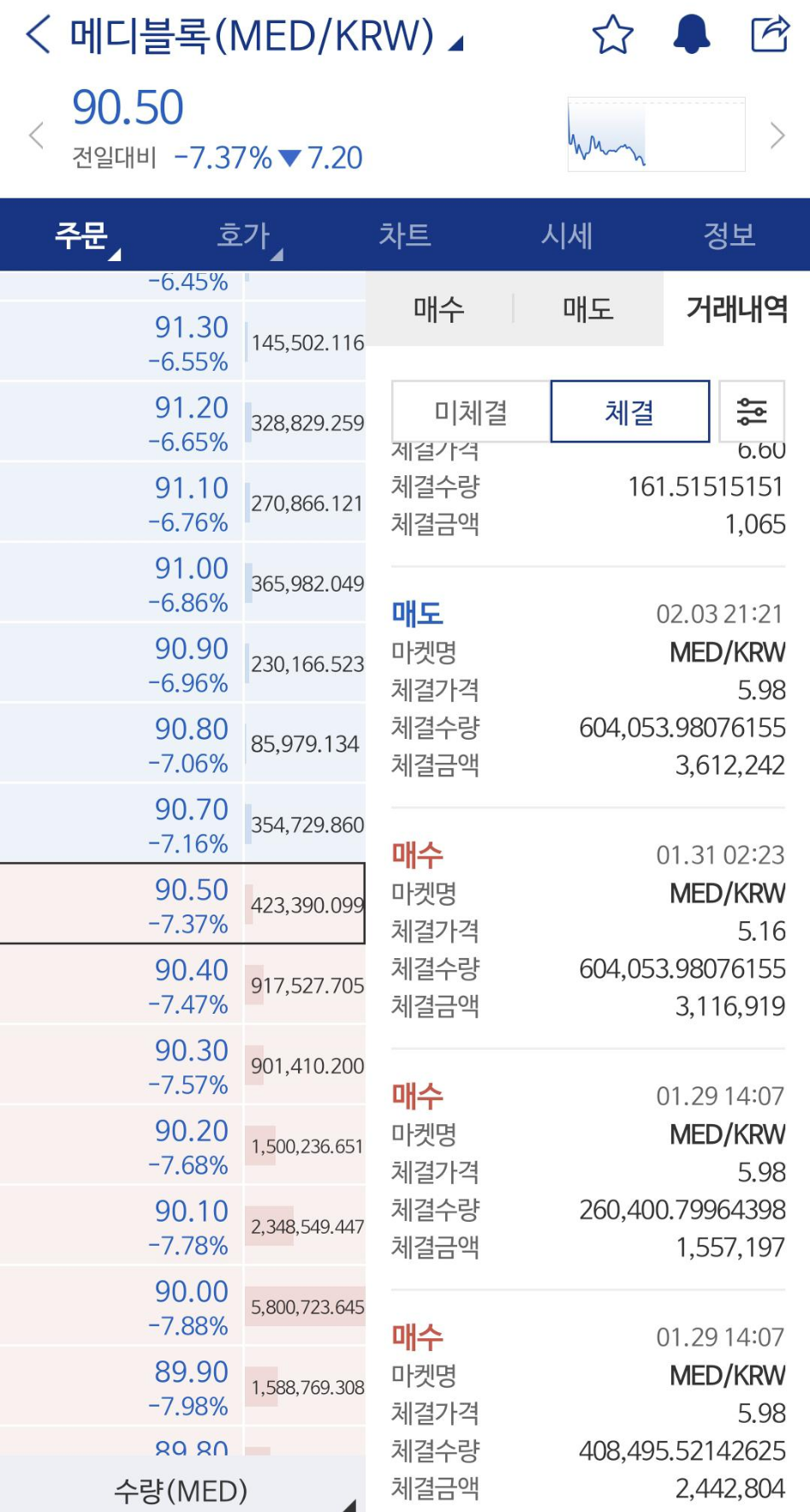Screen dimensions: 810x1512
Task: Go to next coin with right chevron
Action: 777,135
